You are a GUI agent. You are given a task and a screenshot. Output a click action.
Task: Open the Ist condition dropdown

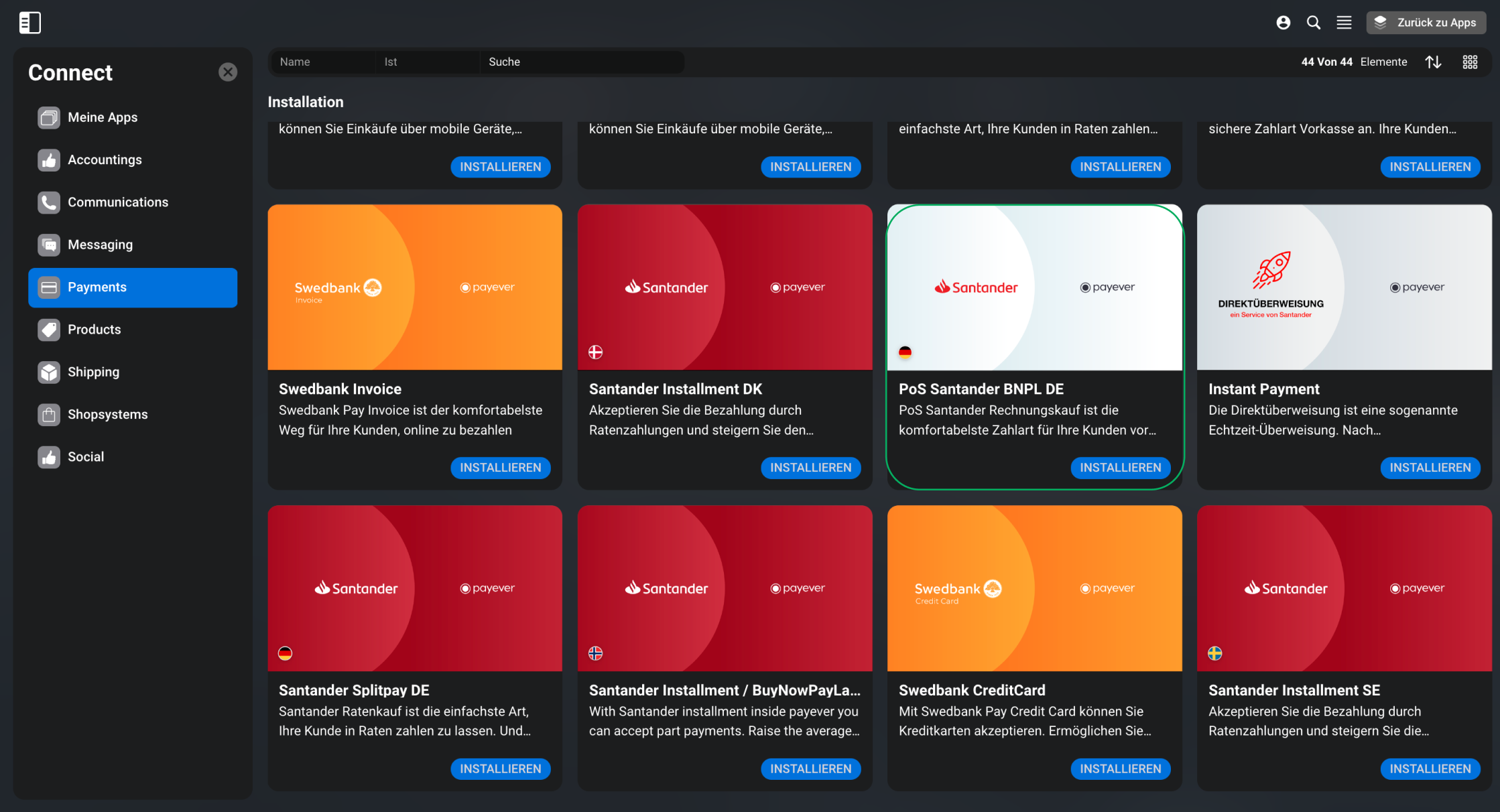point(428,62)
